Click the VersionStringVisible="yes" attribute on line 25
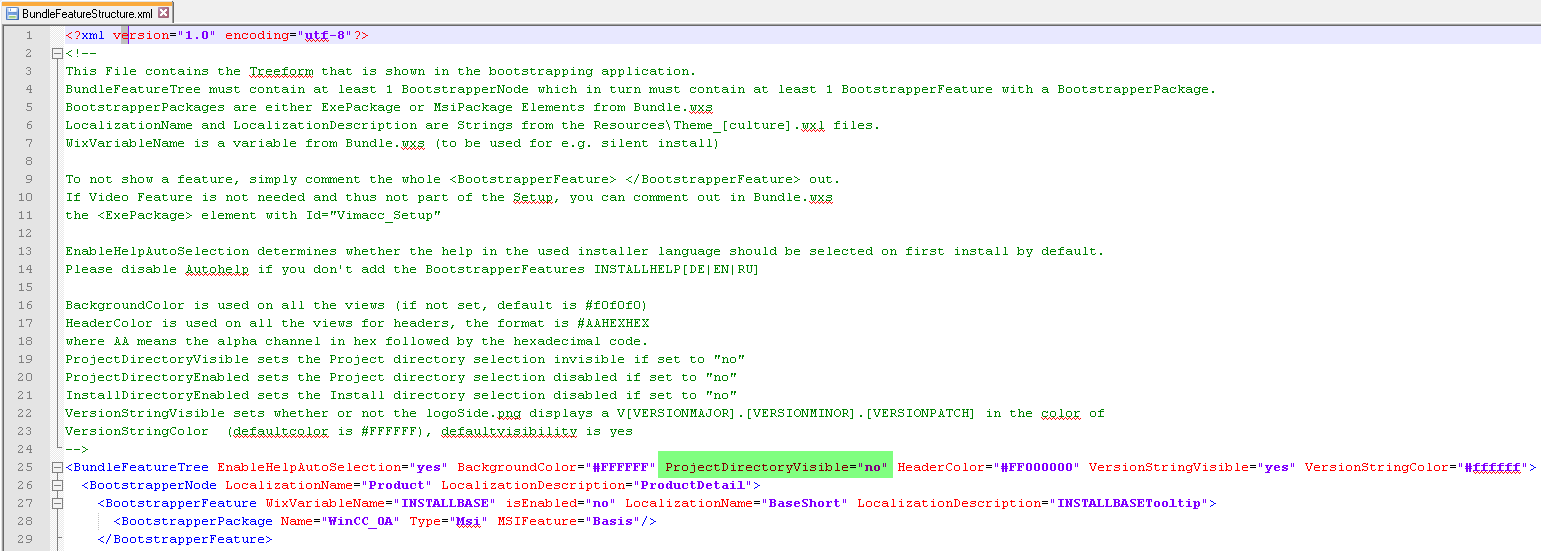The width and height of the screenshot is (1541, 551). [x=1193, y=467]
